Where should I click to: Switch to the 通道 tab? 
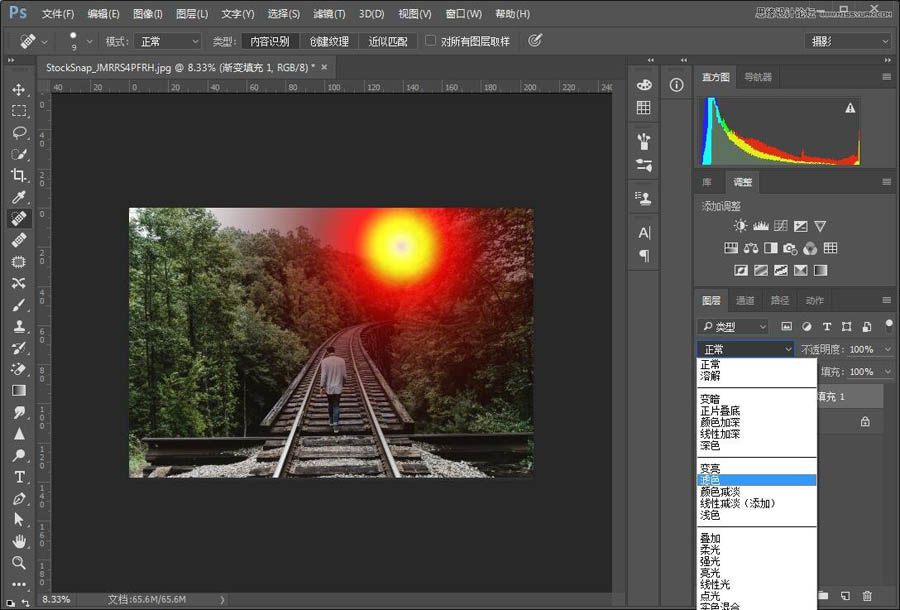click(745, 300)
